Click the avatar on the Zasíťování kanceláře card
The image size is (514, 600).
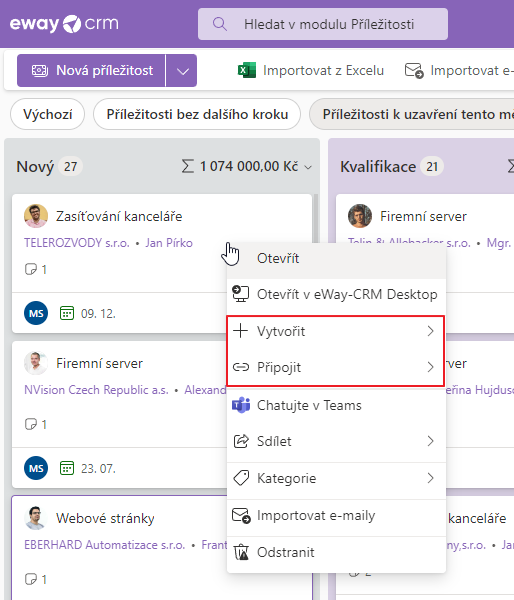[x=36, y=216]
